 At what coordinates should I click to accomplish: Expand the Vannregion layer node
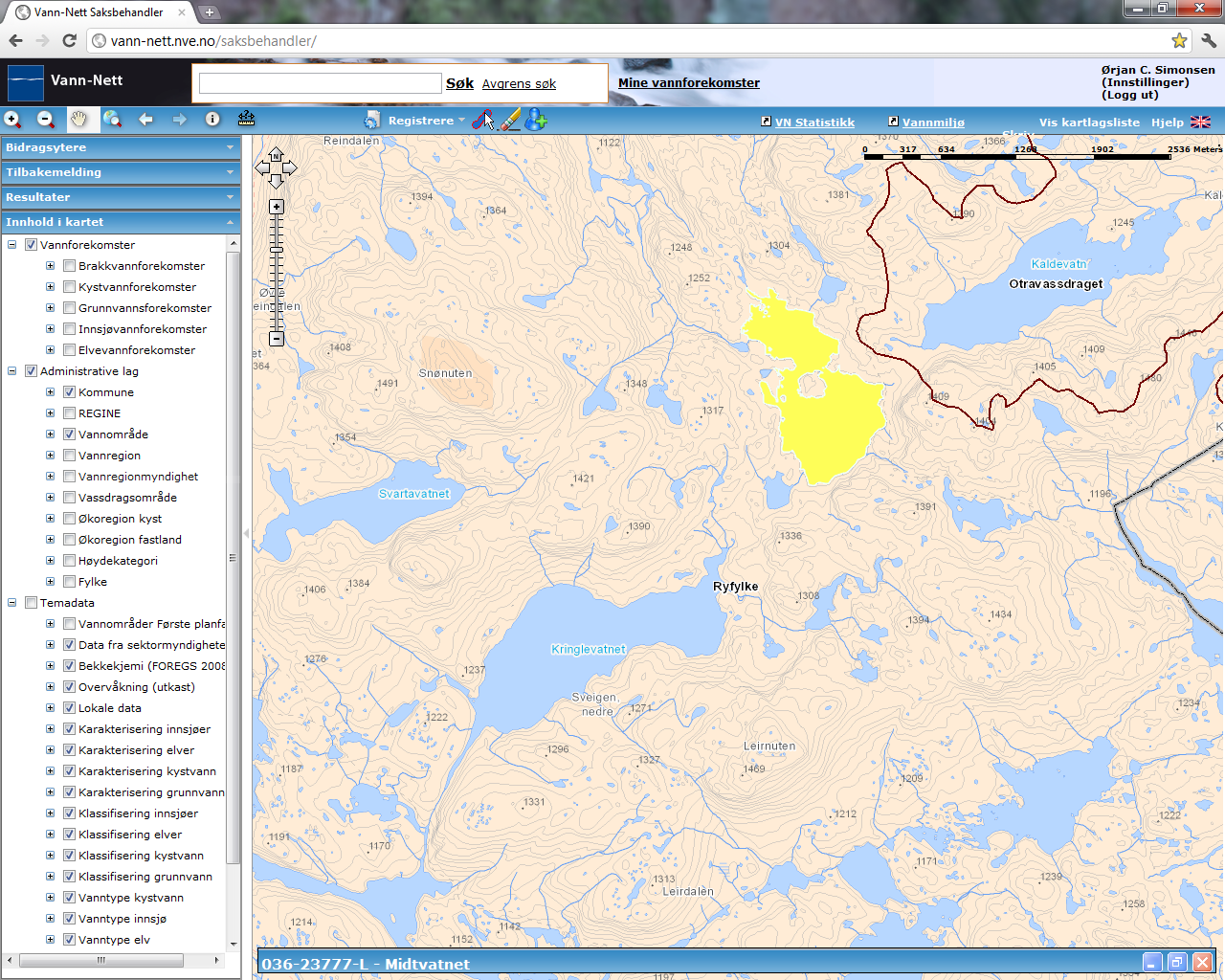point(51,456)
